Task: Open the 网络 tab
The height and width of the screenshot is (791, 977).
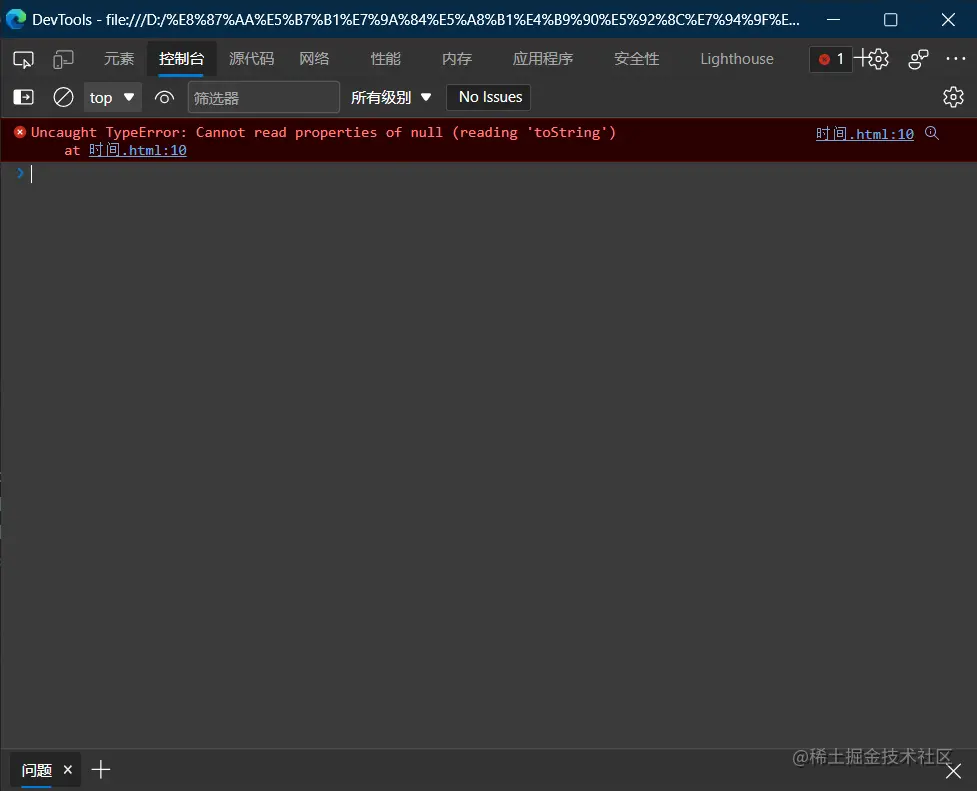Action: [314, 59]
